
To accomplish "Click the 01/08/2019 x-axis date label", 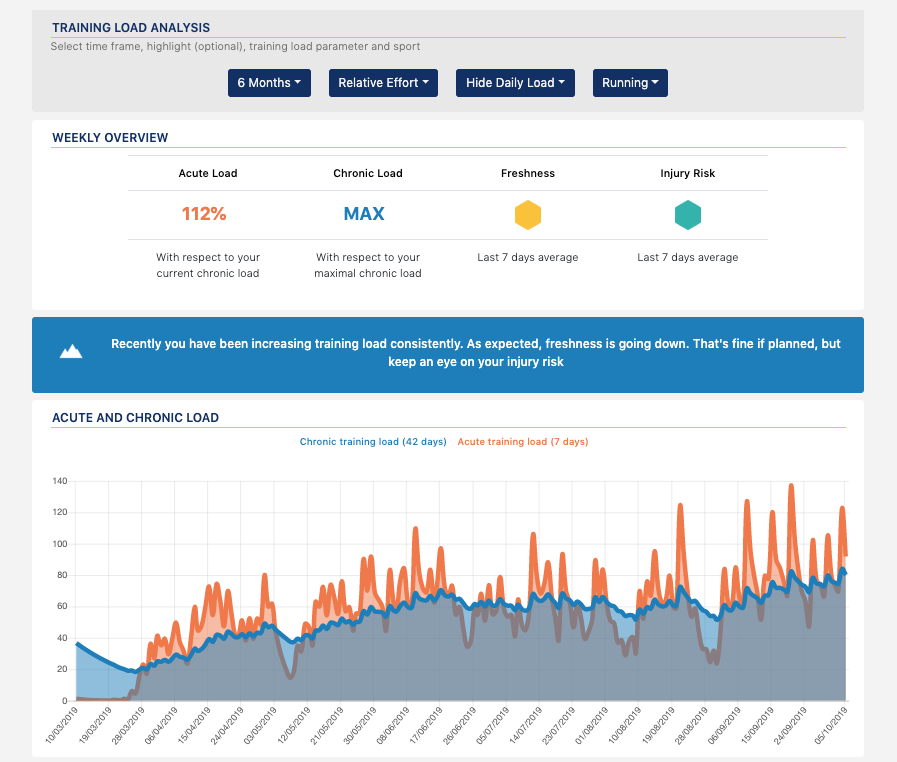I will (592, 725).
